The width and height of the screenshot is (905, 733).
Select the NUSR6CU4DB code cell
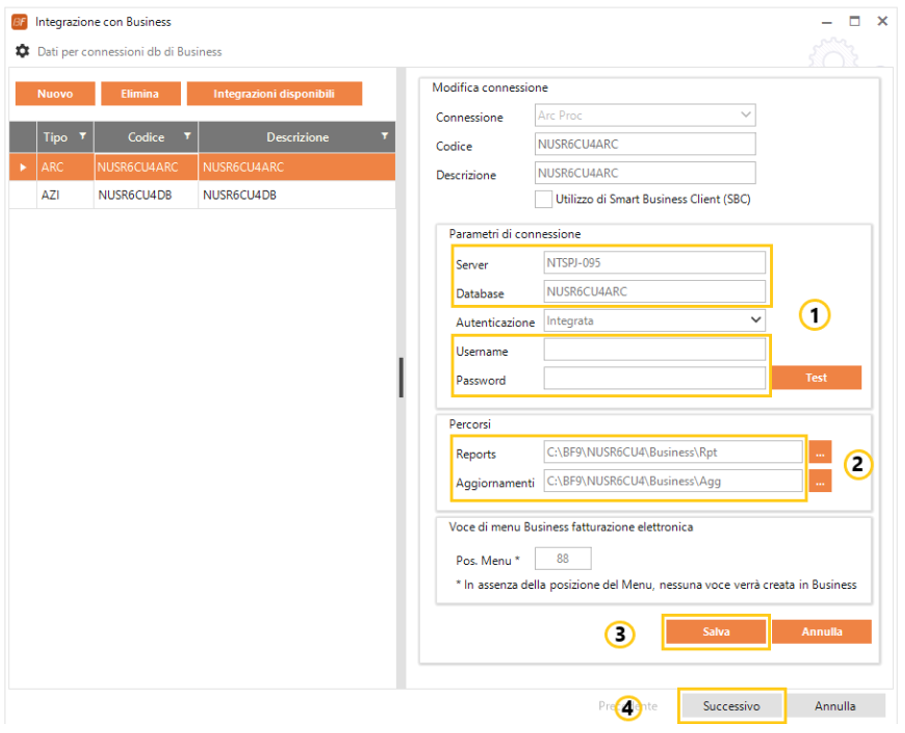(x=146, y=195)
